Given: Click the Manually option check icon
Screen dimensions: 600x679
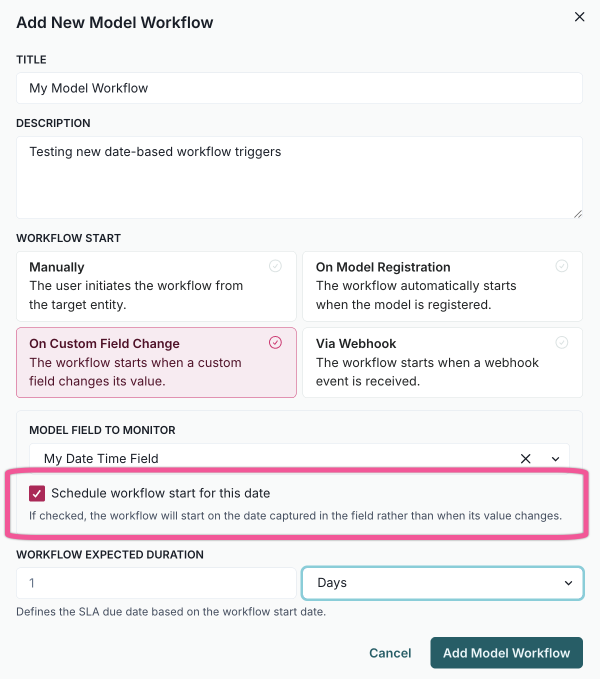Looking at the screenshot, I should pyautogui.click(x=275, y=266).
